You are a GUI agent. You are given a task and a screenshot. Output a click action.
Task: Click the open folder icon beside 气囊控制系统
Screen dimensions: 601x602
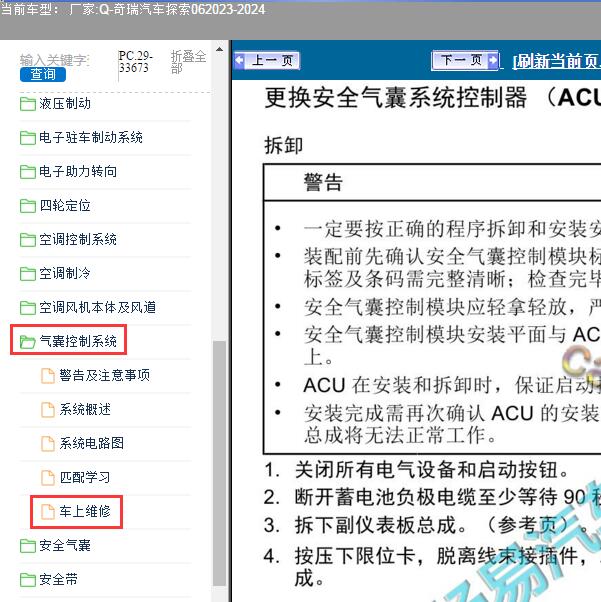[28, 341]
